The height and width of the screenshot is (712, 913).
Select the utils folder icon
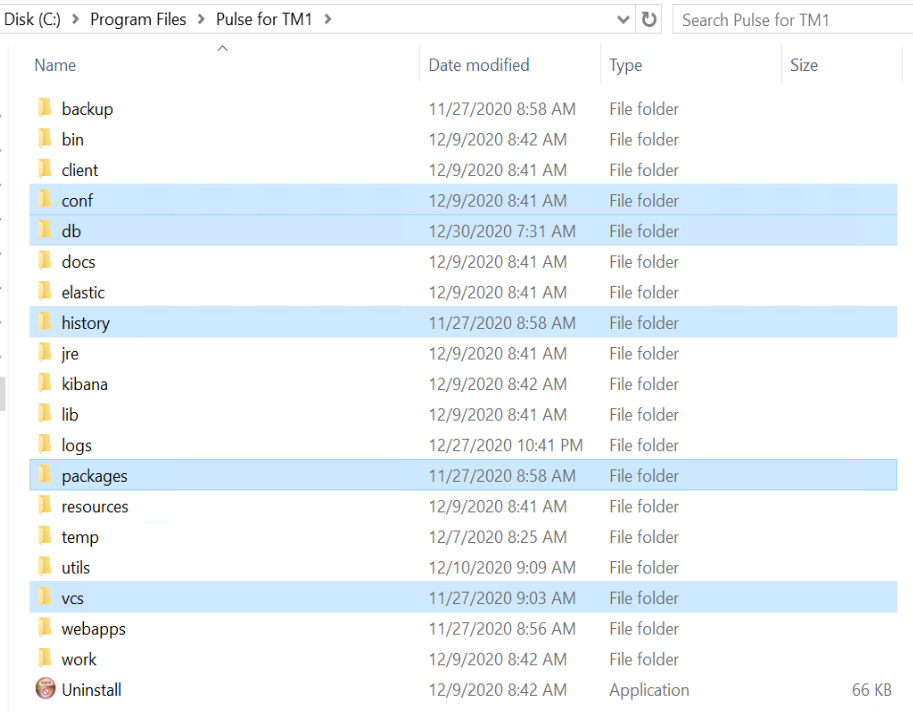coord(45,566)
